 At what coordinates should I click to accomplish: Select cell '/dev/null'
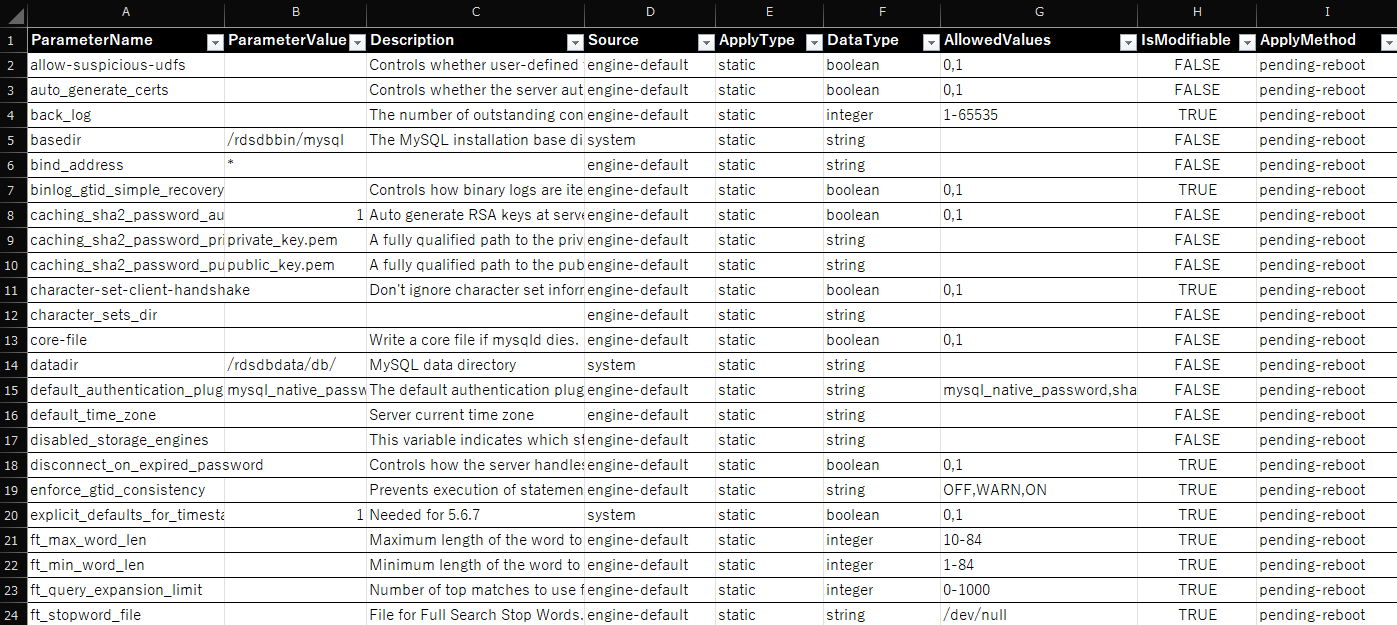[x=1039, y=615]
